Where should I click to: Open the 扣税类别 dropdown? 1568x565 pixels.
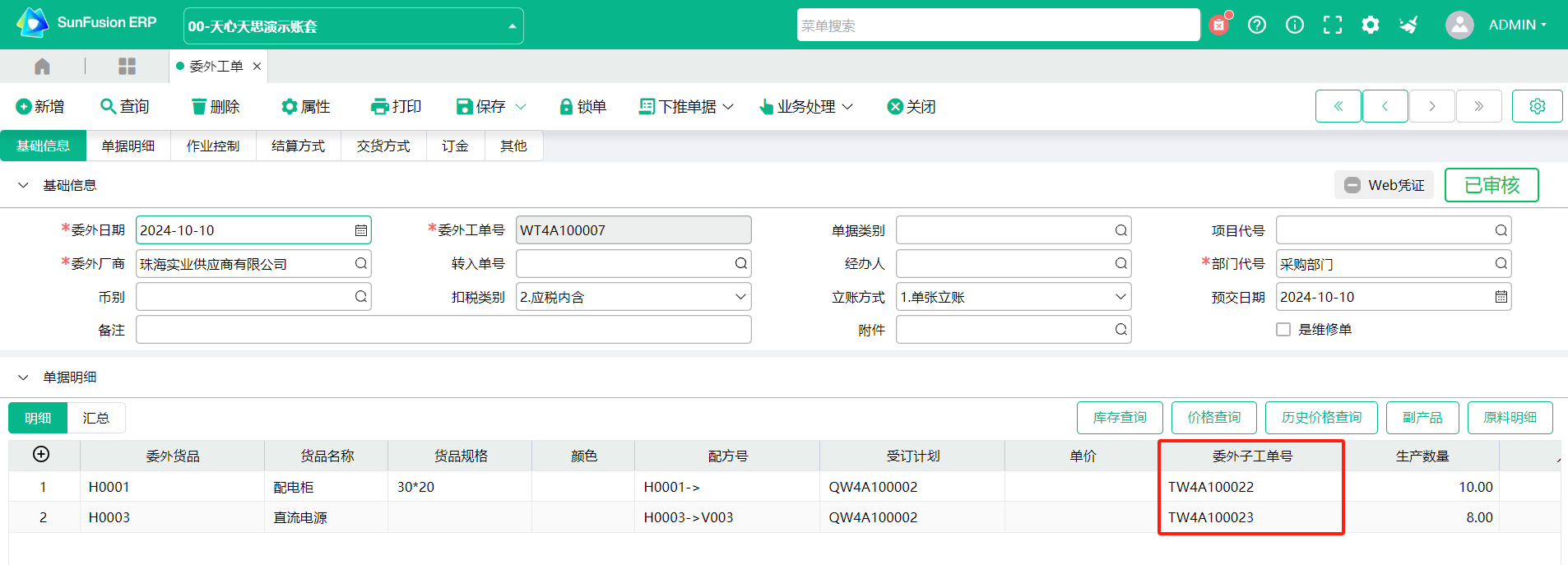coord(633,297)
